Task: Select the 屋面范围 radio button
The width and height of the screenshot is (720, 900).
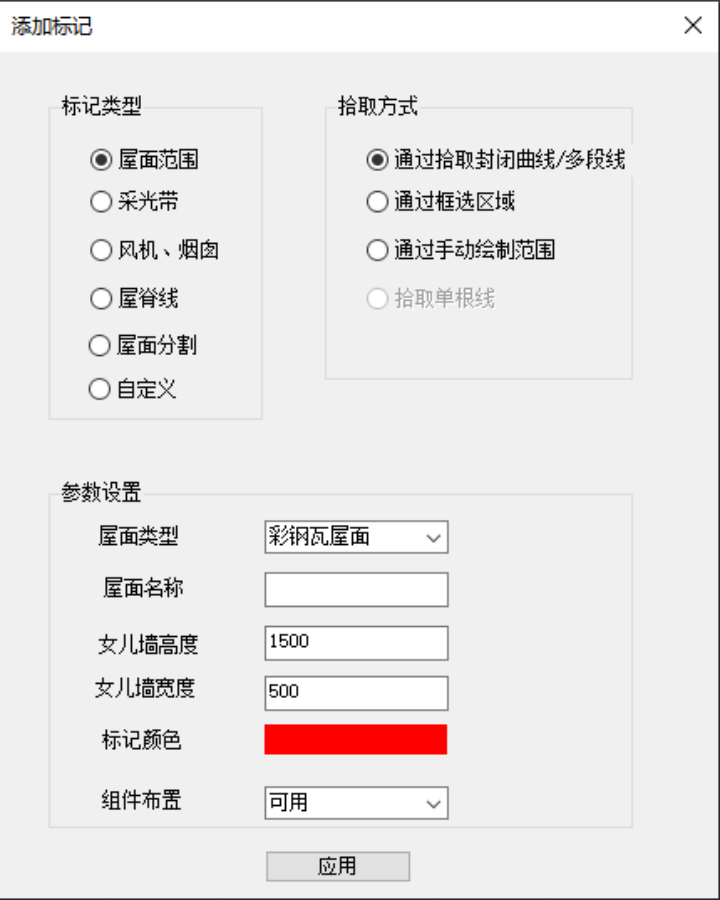Action: [x=100, y=159]
